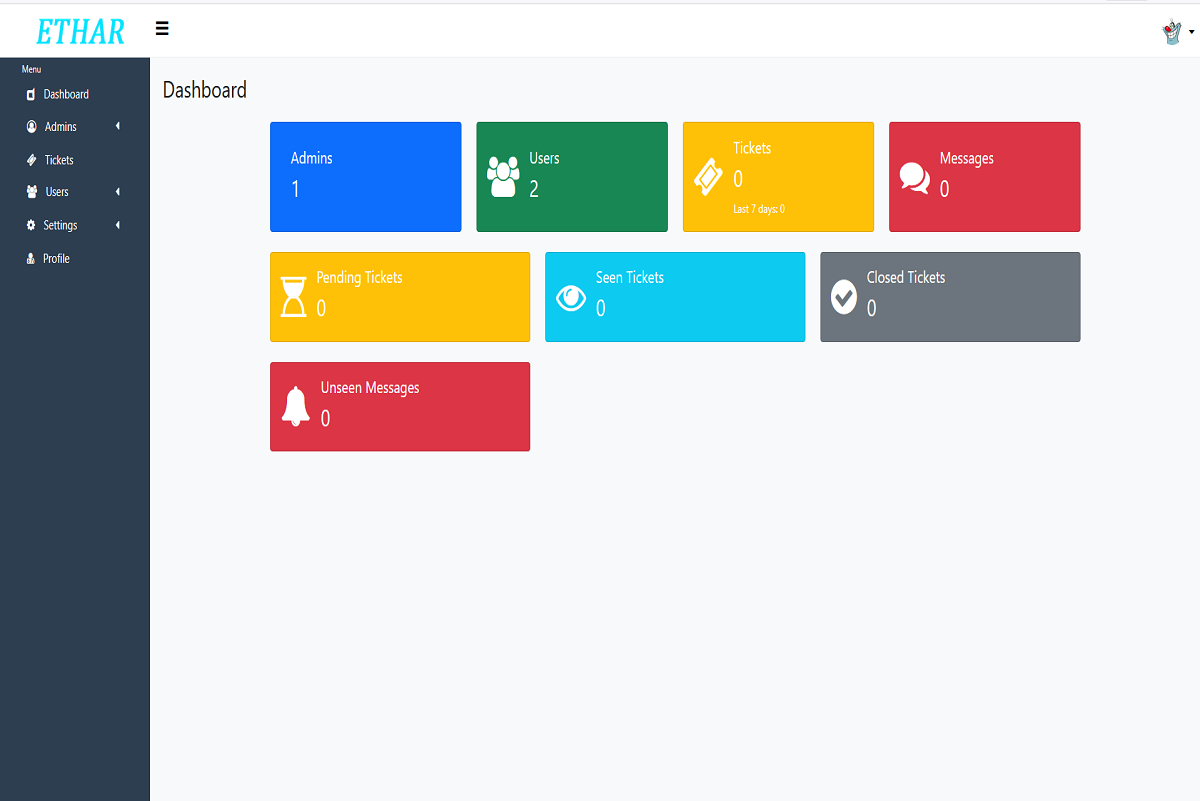
Task: Toggle the sidebar with the hamburger button
Action: click(162, 29)
